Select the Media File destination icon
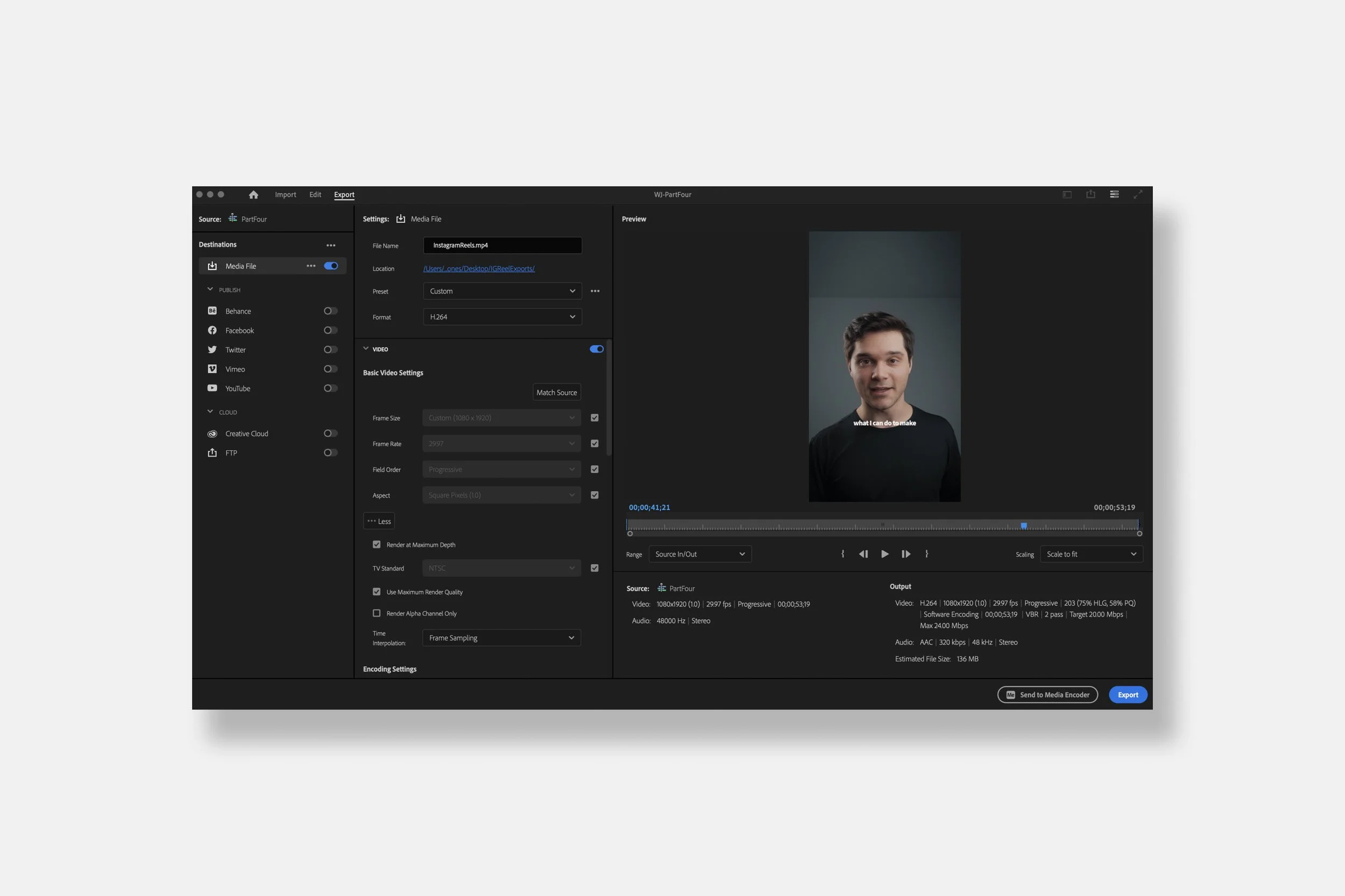 point(212,265)
